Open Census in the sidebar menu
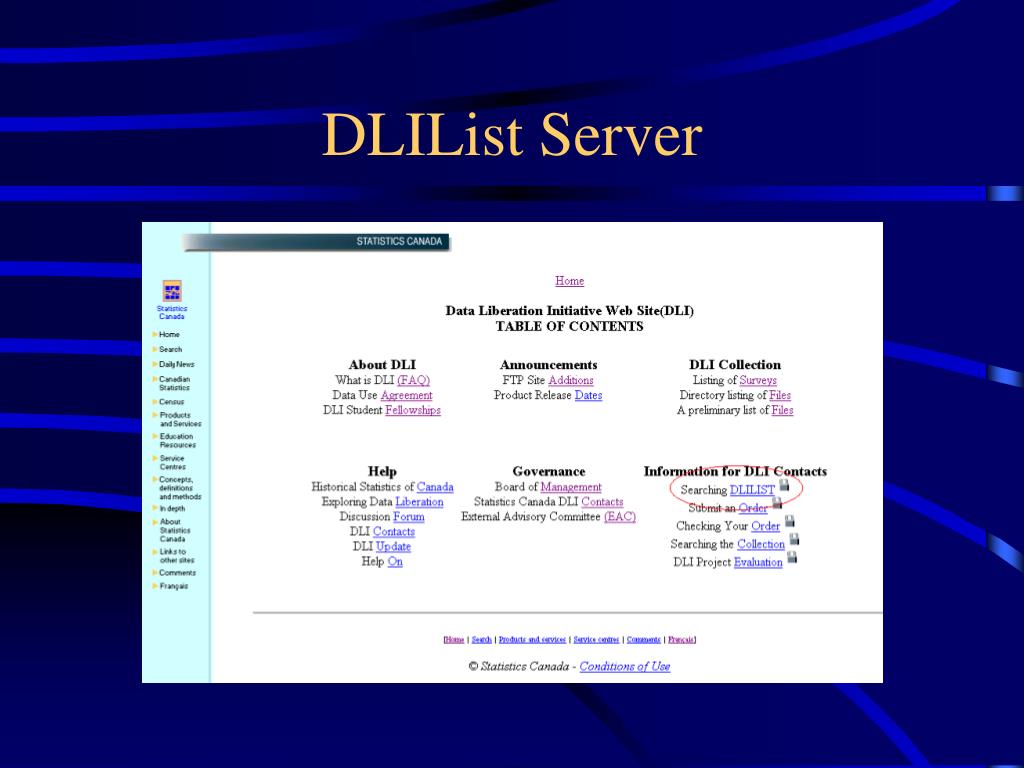Image resolution: width=1024 pixels, height=768 pixels. (x=172, y=402)
